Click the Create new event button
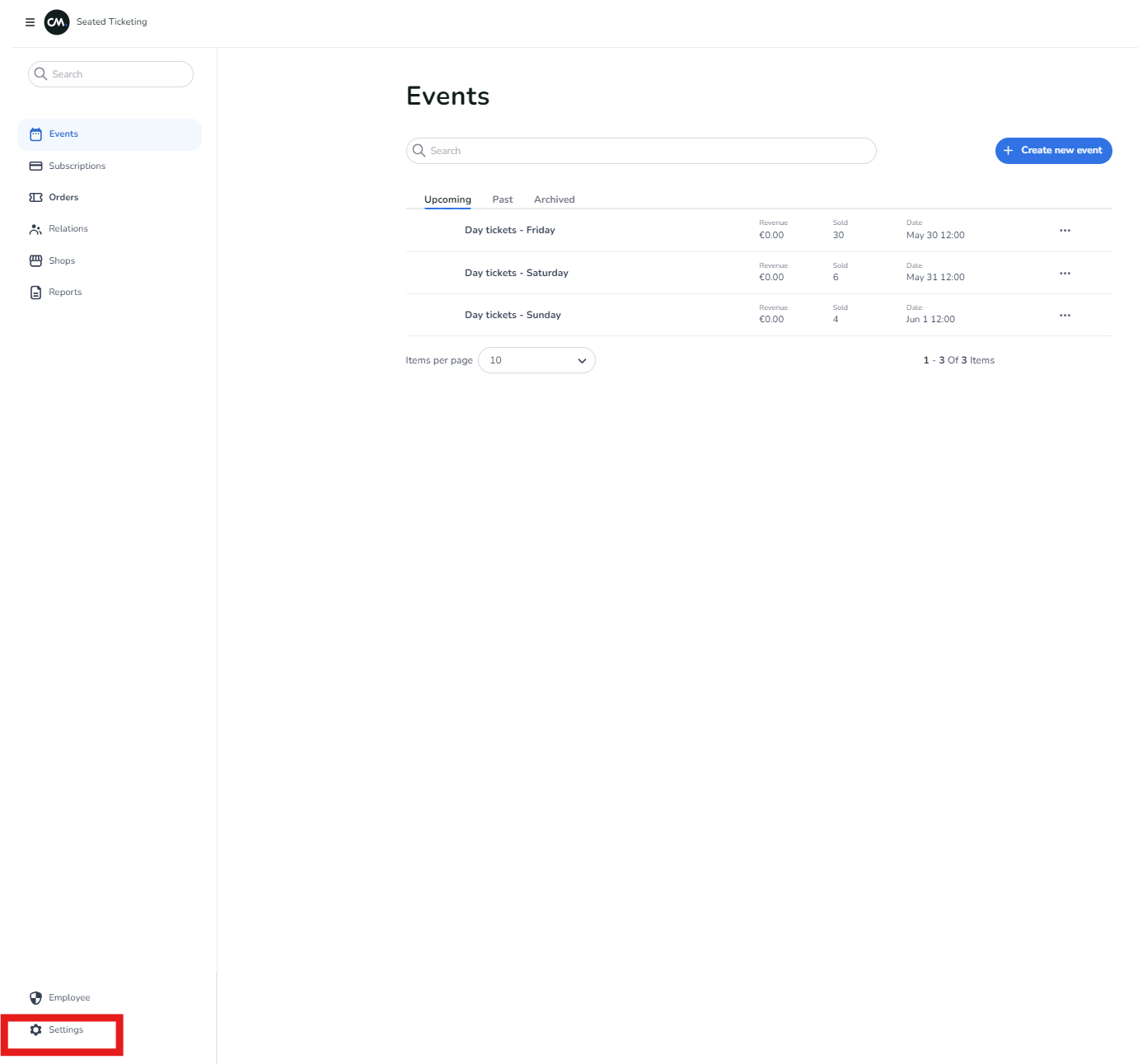1138x1064 pixels. click(1053, 151)
